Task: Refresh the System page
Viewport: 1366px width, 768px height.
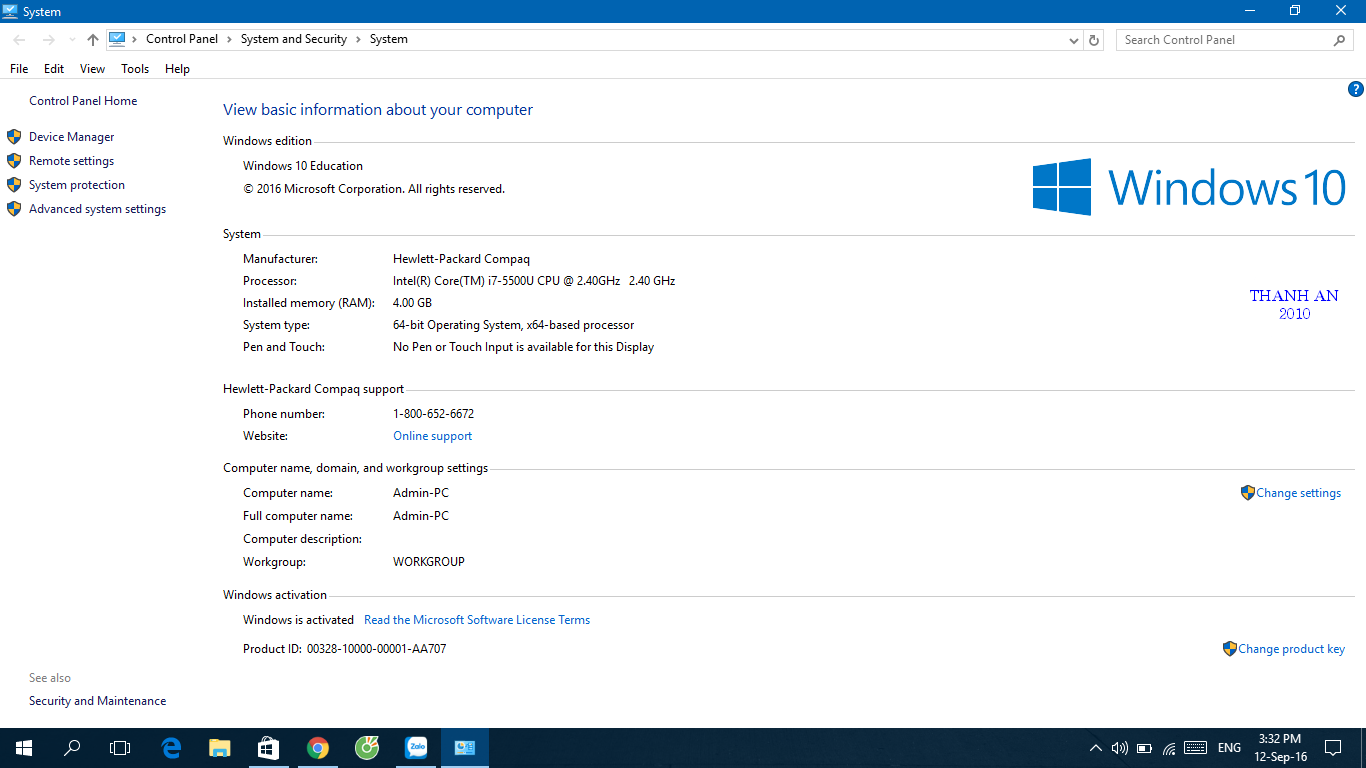Action: 1094,40
